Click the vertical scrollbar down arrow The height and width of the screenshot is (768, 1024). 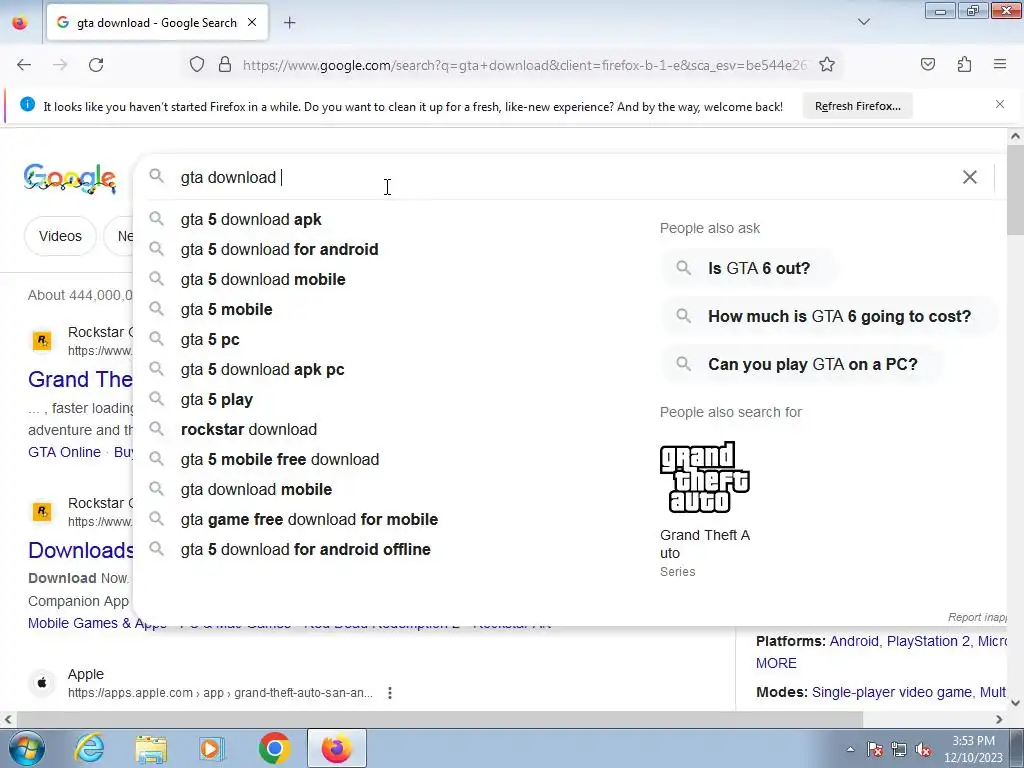(1015, 703)
